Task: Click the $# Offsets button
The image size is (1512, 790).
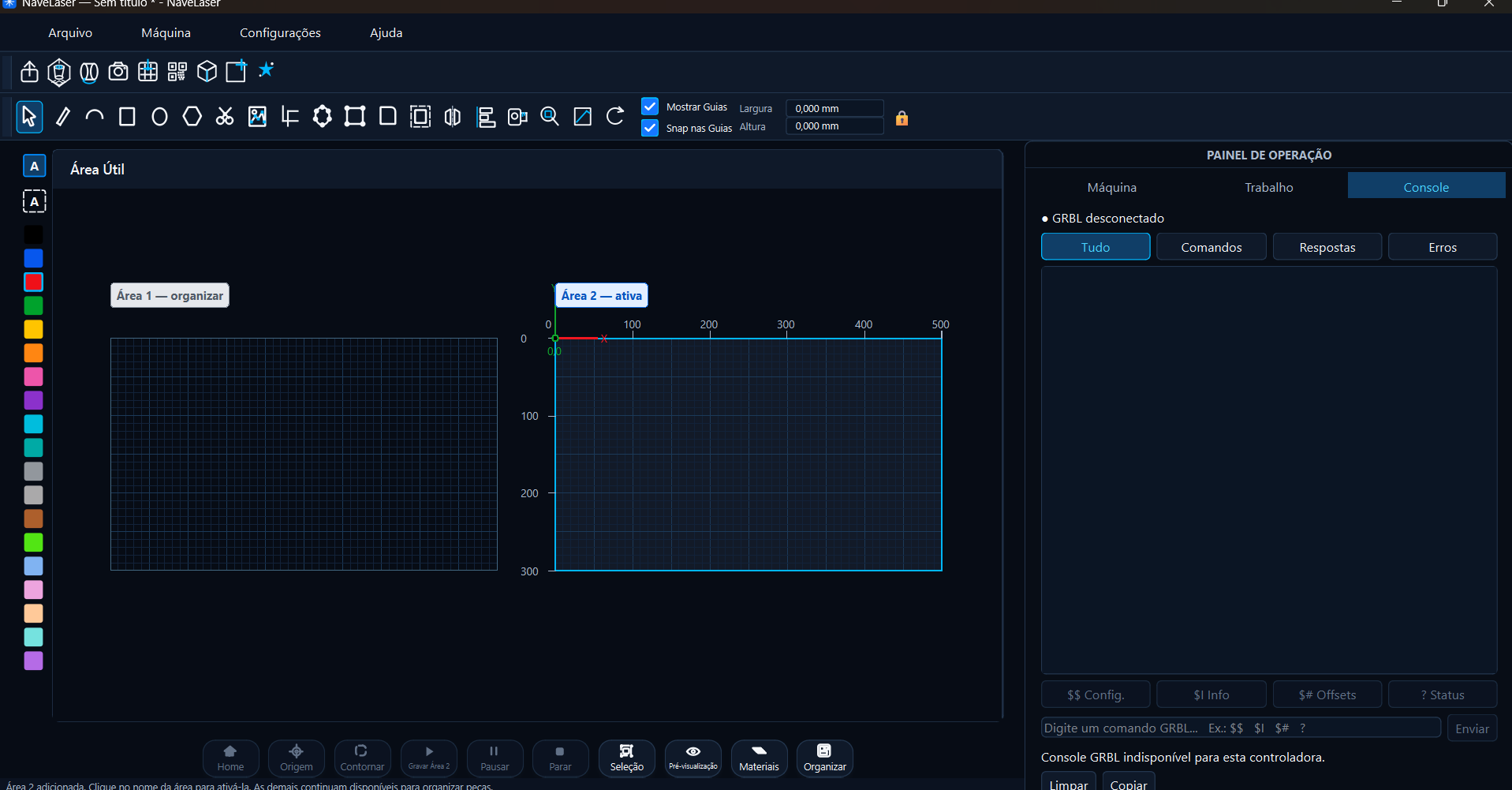Action: pyautogui.click(x=1327, y=695)
